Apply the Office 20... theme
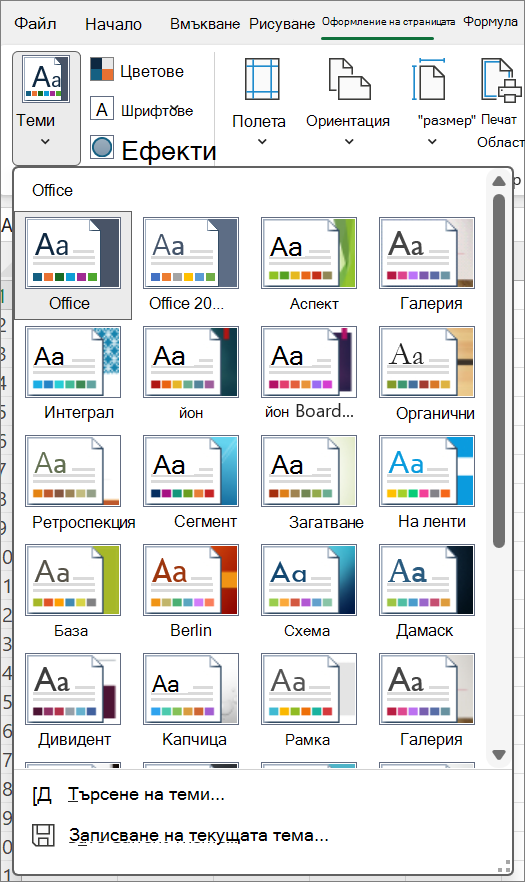The width and height of the screenshot is (525, 882). click(x=191, y=265)
